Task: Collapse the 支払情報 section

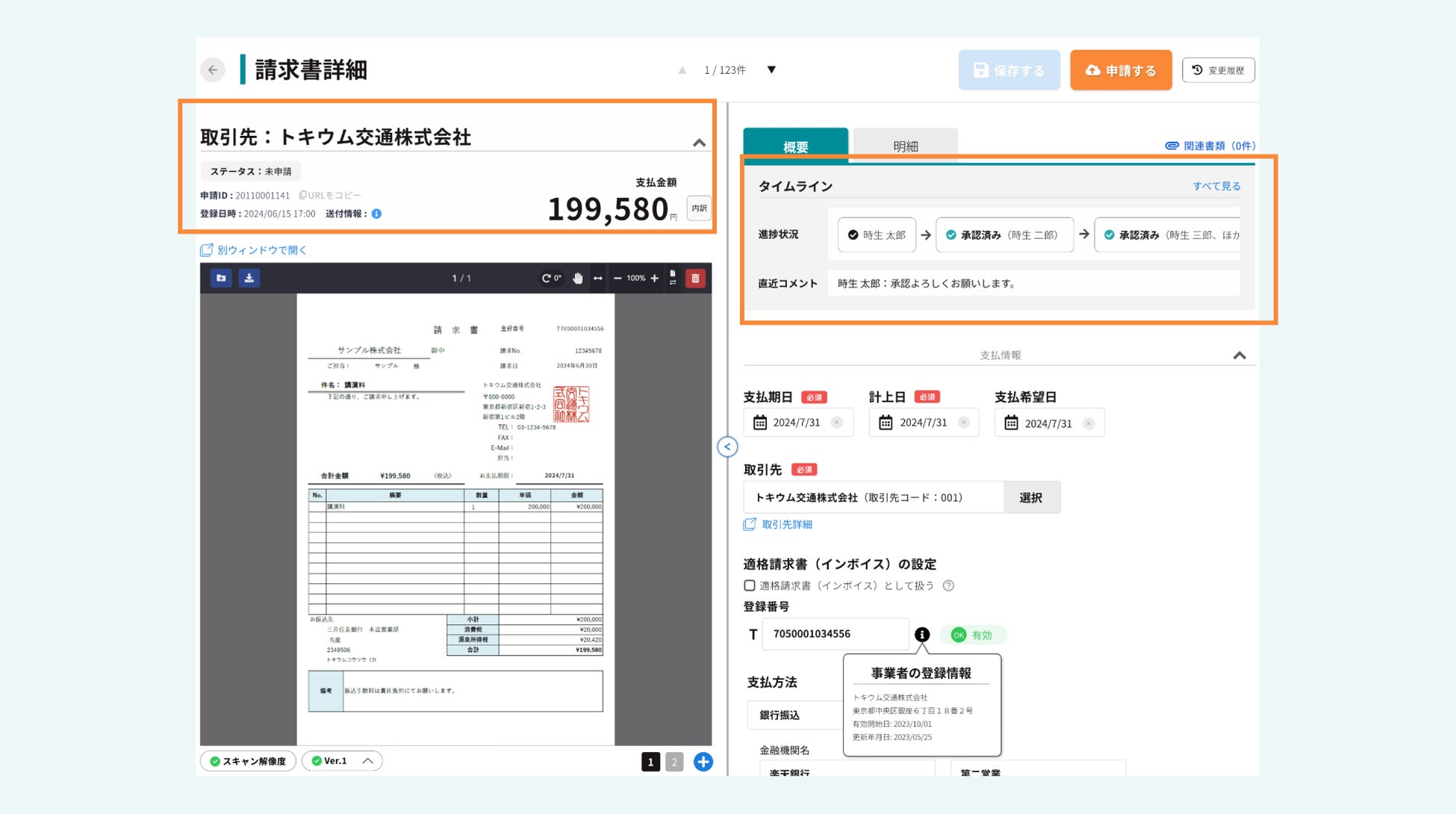Action: click(1239, 355)
